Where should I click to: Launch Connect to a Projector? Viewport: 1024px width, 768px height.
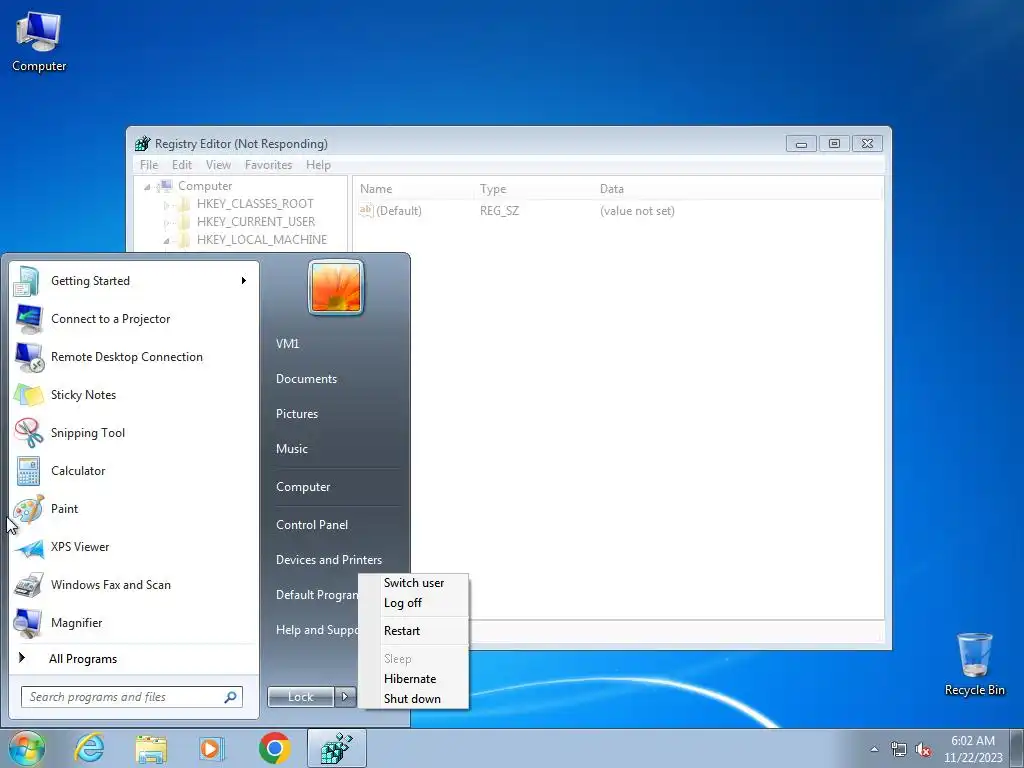tap(135, 319)
